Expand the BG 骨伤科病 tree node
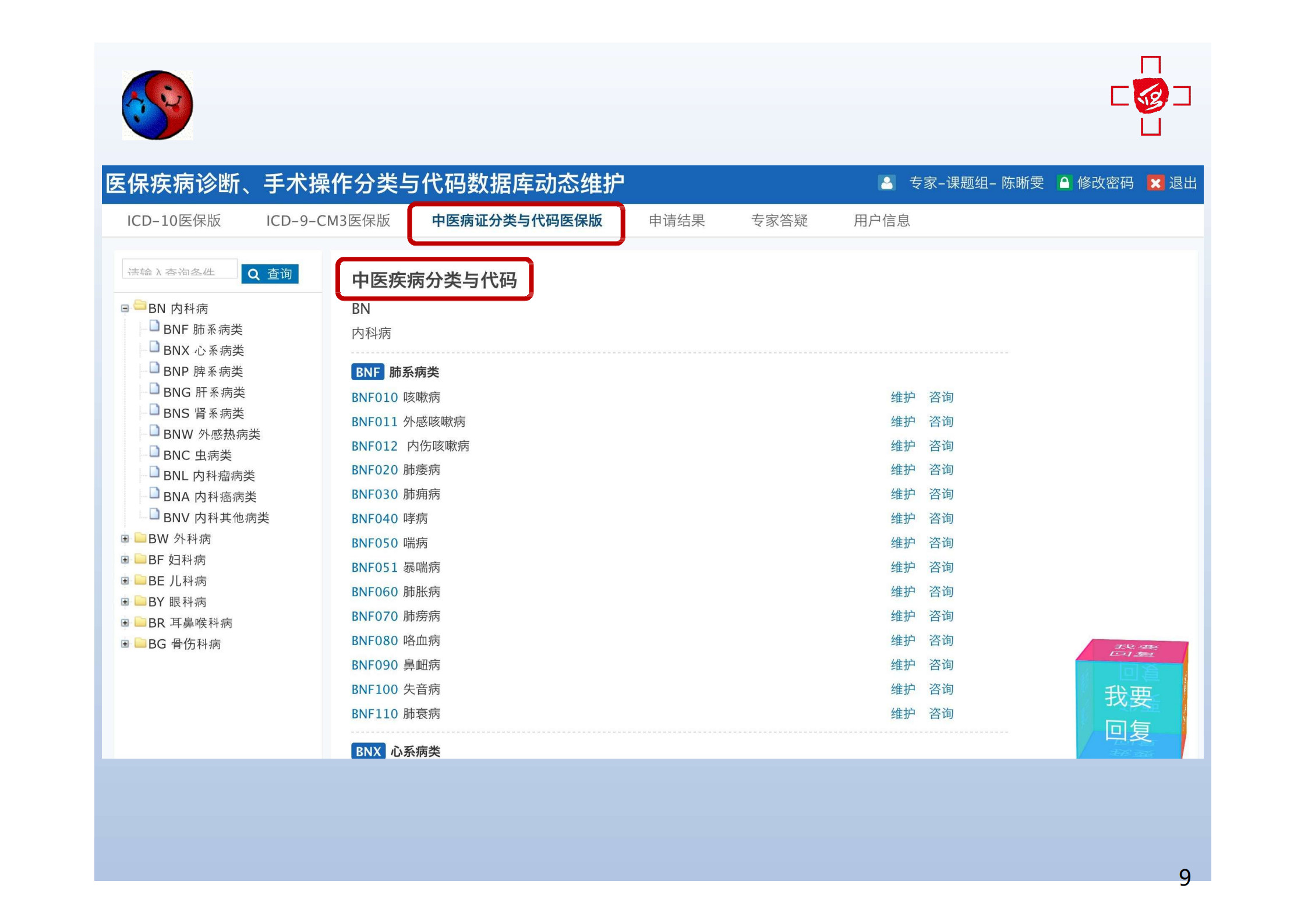The image size is (1308, 924). pyautogui.click(x=125, y=644)
